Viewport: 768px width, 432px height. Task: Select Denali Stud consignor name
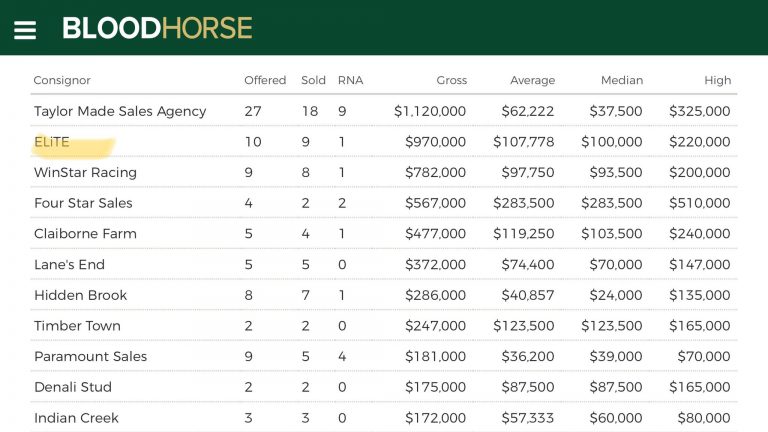point(72,387)
